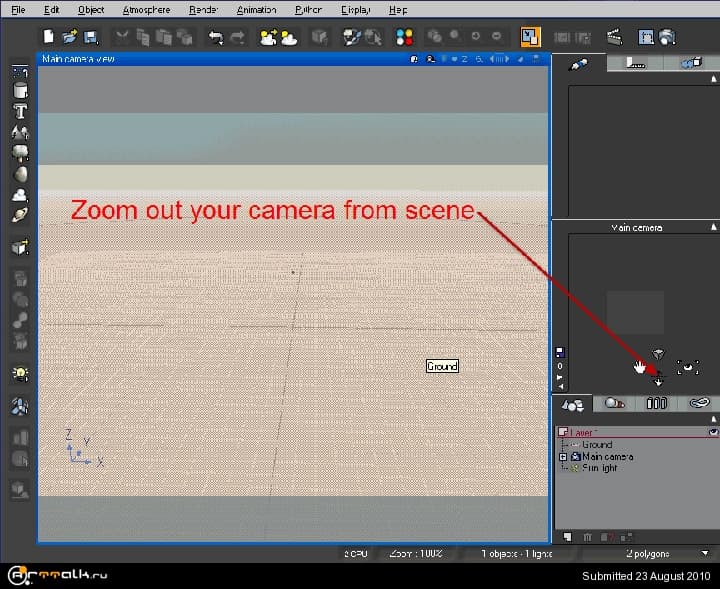Add a plant with the tree icon
This screenshot has height=589, width=720.
click(x=19, y=152)
